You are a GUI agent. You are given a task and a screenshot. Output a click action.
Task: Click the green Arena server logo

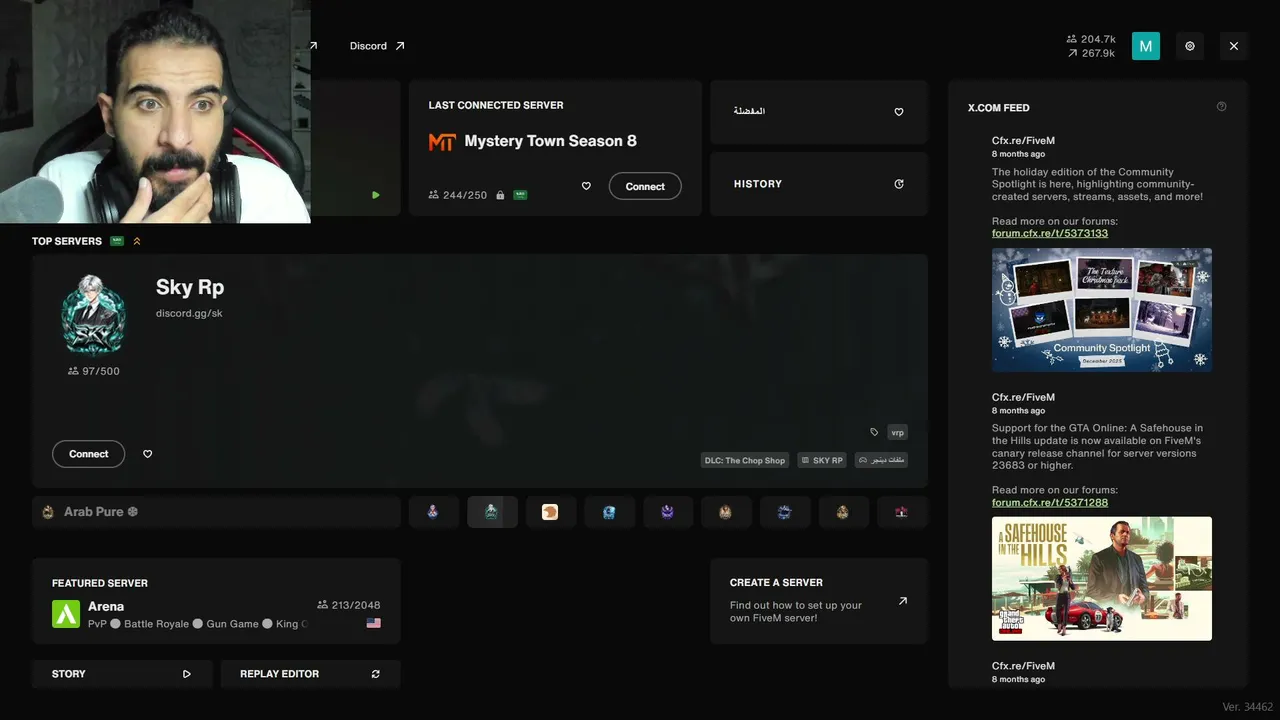coord(66,614)
